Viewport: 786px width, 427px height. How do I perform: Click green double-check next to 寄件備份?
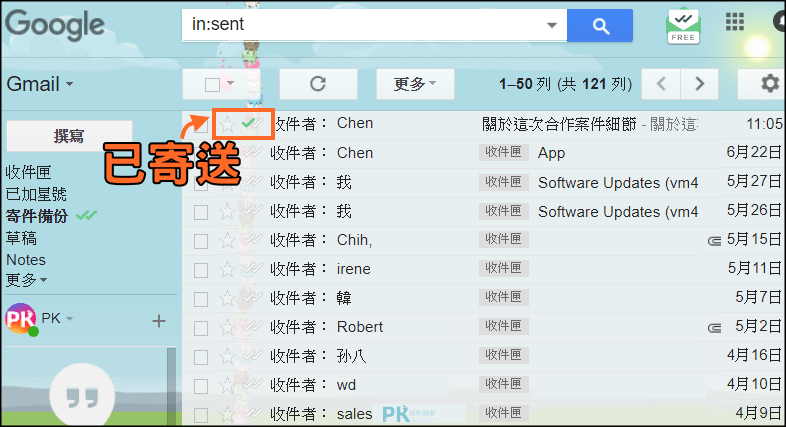[86, 216]
